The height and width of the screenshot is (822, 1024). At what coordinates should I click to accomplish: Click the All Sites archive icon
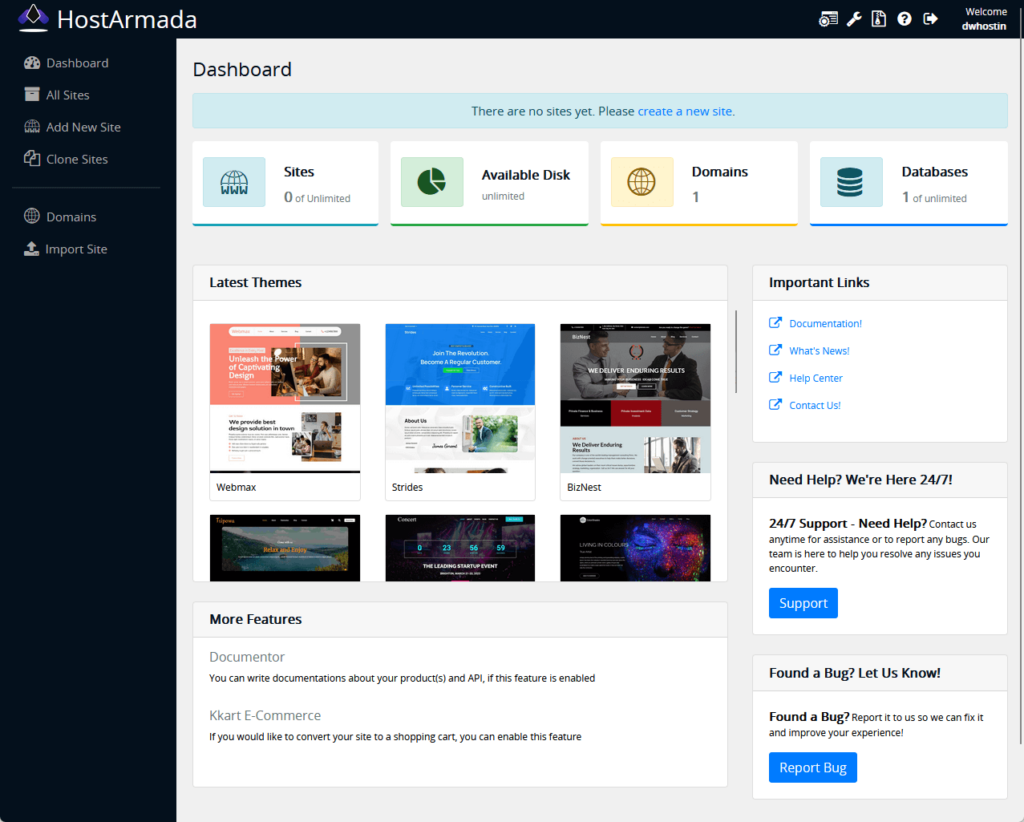coord(32,94)
